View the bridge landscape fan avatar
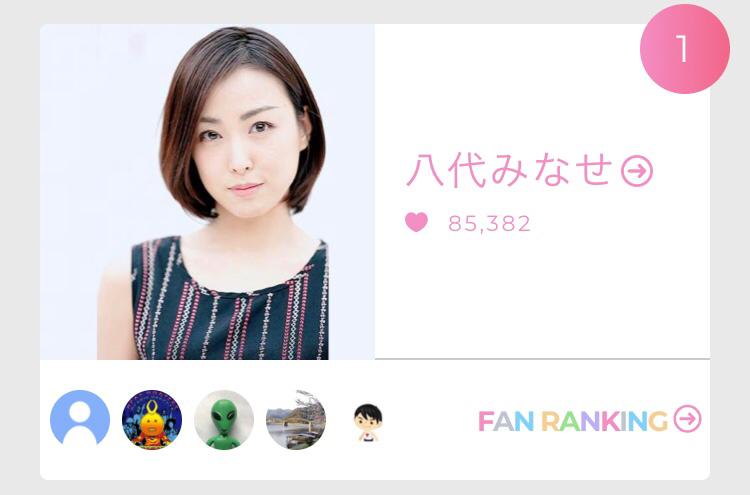This screenshot has width=750, height=495. [296, 420]
